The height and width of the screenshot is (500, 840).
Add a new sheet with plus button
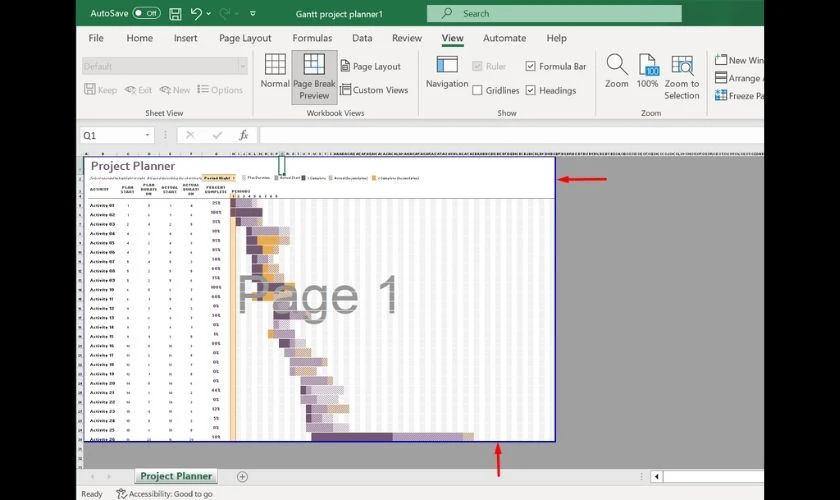coord(242,477)
